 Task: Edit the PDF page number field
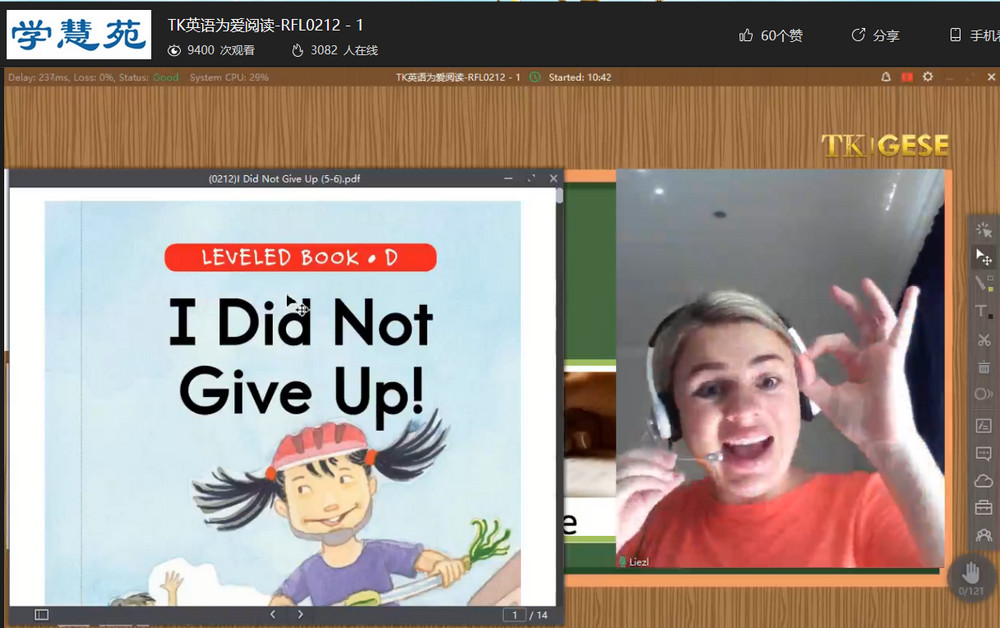click(515, 615)
